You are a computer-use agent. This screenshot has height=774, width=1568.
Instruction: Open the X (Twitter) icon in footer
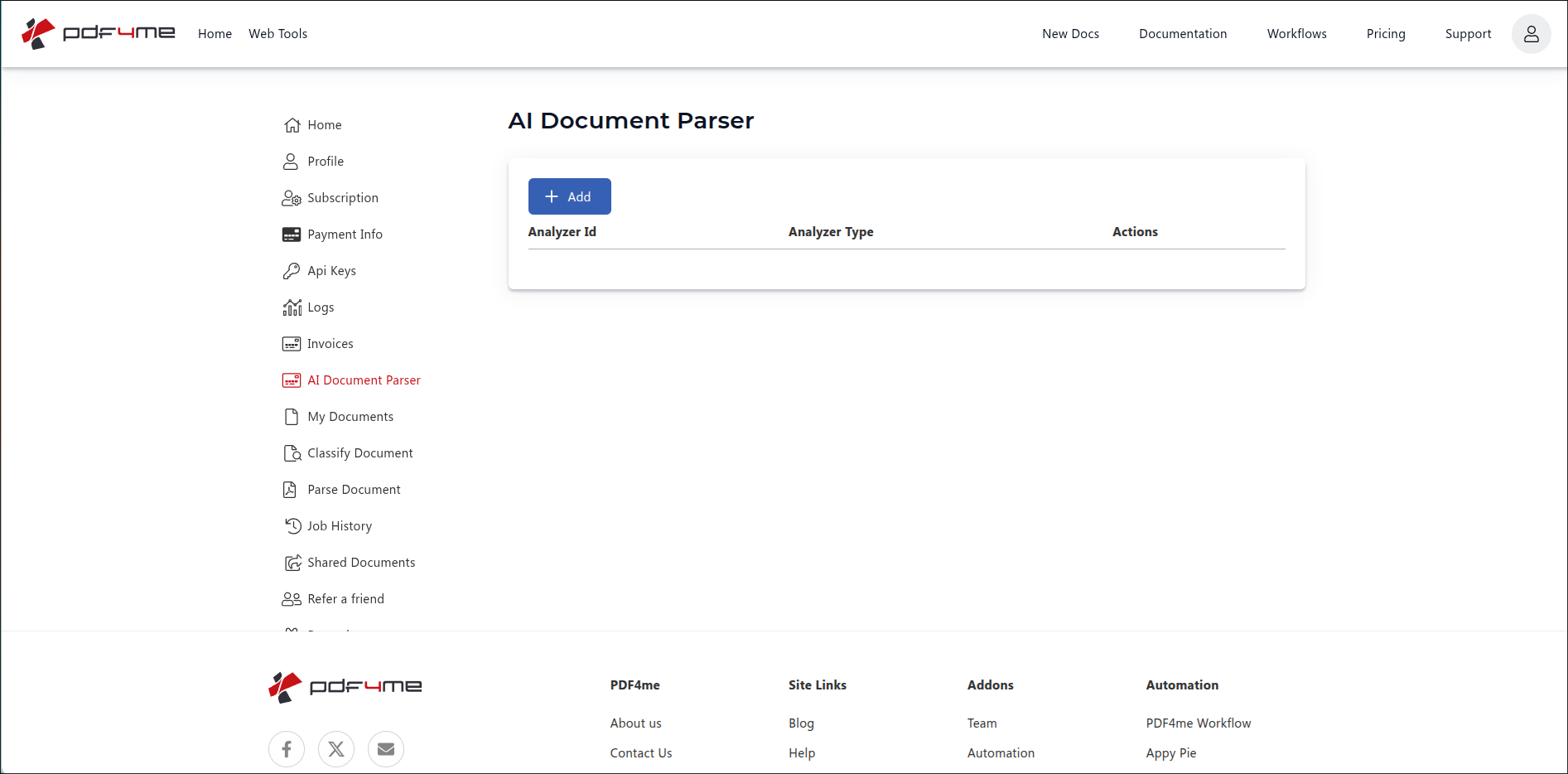click(x=336, y=749)
